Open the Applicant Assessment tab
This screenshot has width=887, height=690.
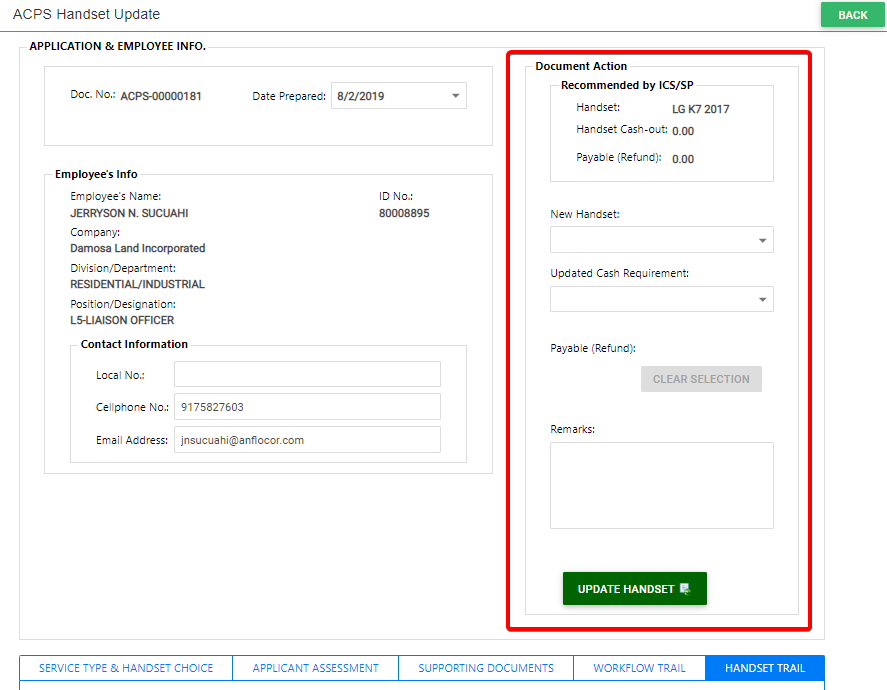point(315,668)
